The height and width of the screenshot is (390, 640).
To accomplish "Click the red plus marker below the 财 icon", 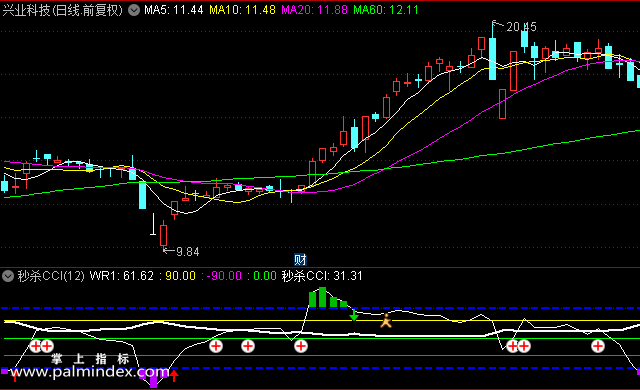I will [301, 346].
